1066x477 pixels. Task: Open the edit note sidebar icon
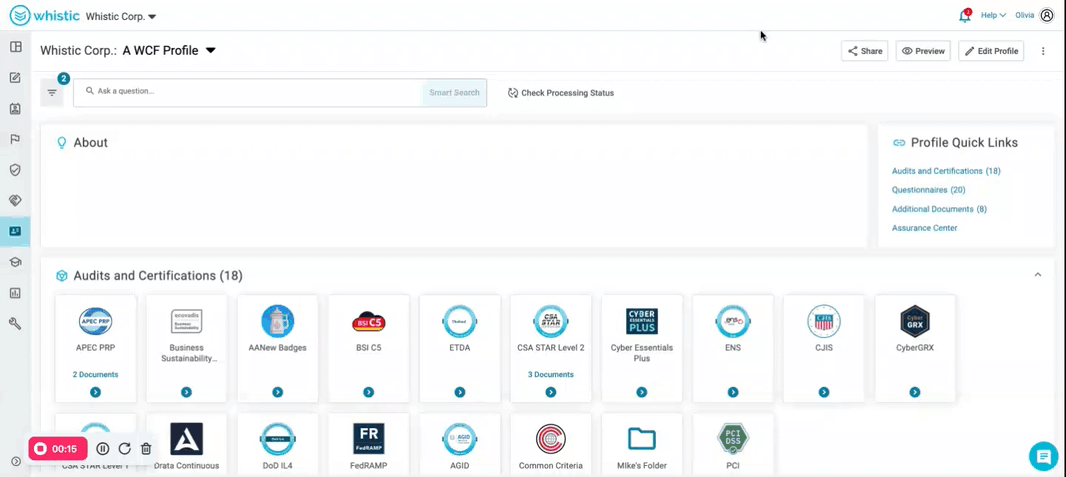(15, 77)
